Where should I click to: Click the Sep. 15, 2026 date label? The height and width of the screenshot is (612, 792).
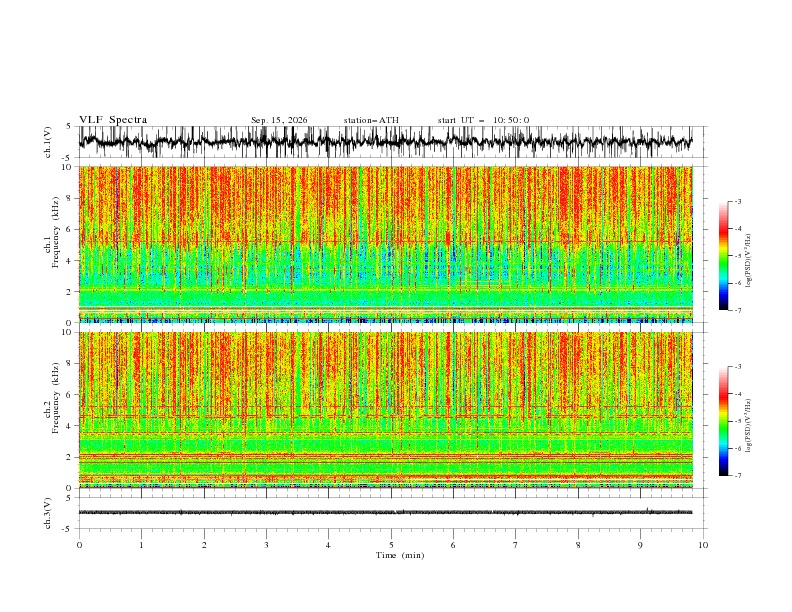pos(279,120)
